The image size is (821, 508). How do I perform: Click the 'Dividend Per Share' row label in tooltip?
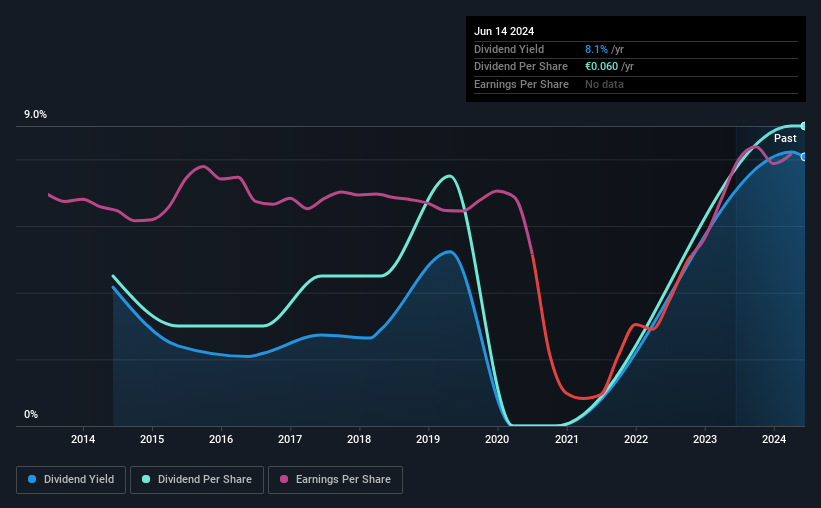click(520, 67)
